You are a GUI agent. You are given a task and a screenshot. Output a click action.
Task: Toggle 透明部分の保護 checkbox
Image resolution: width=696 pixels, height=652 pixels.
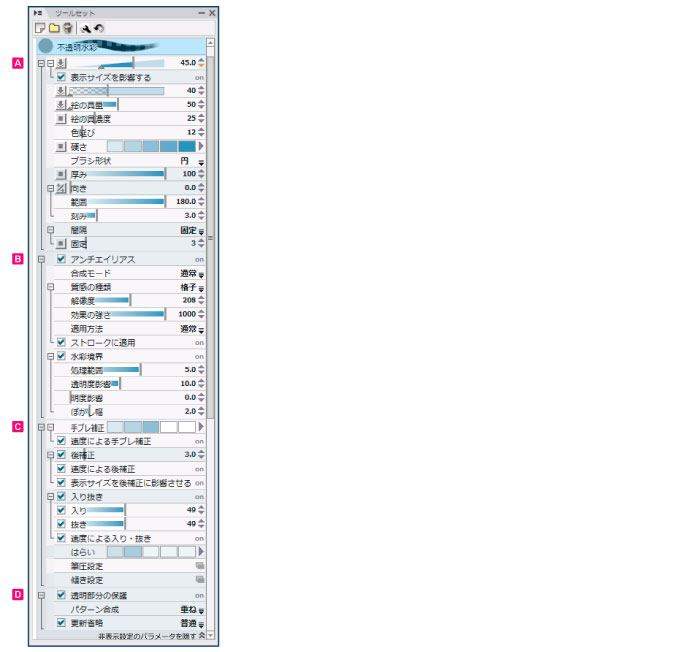tap(61, 595)
